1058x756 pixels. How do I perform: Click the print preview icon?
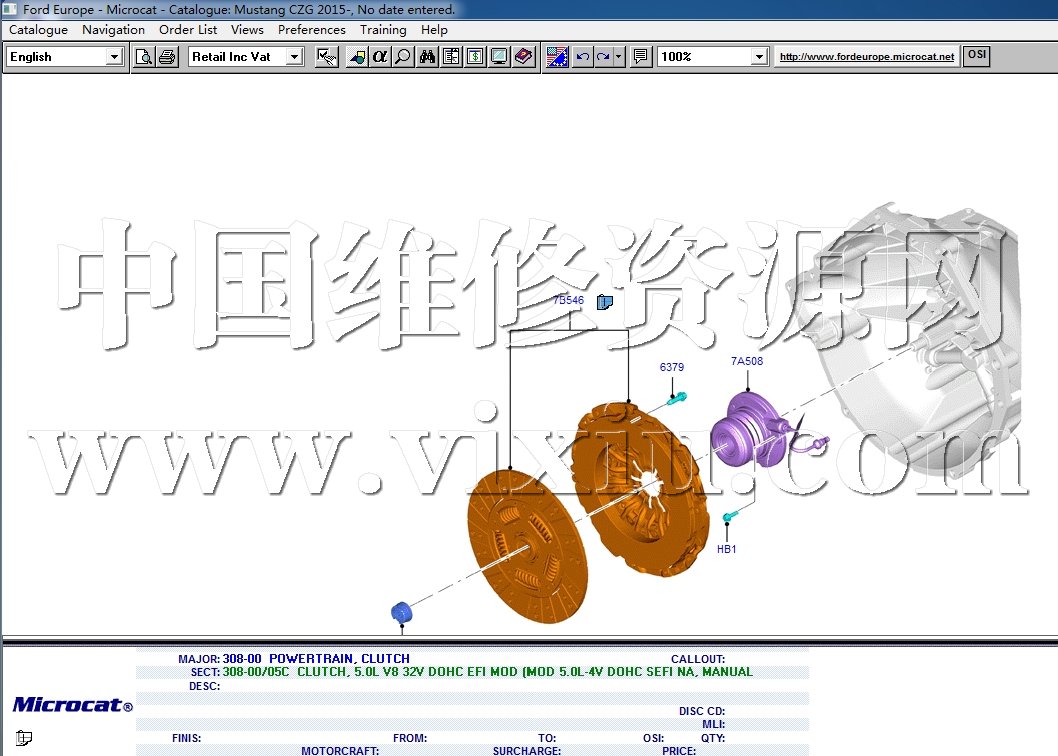point(144,57)
